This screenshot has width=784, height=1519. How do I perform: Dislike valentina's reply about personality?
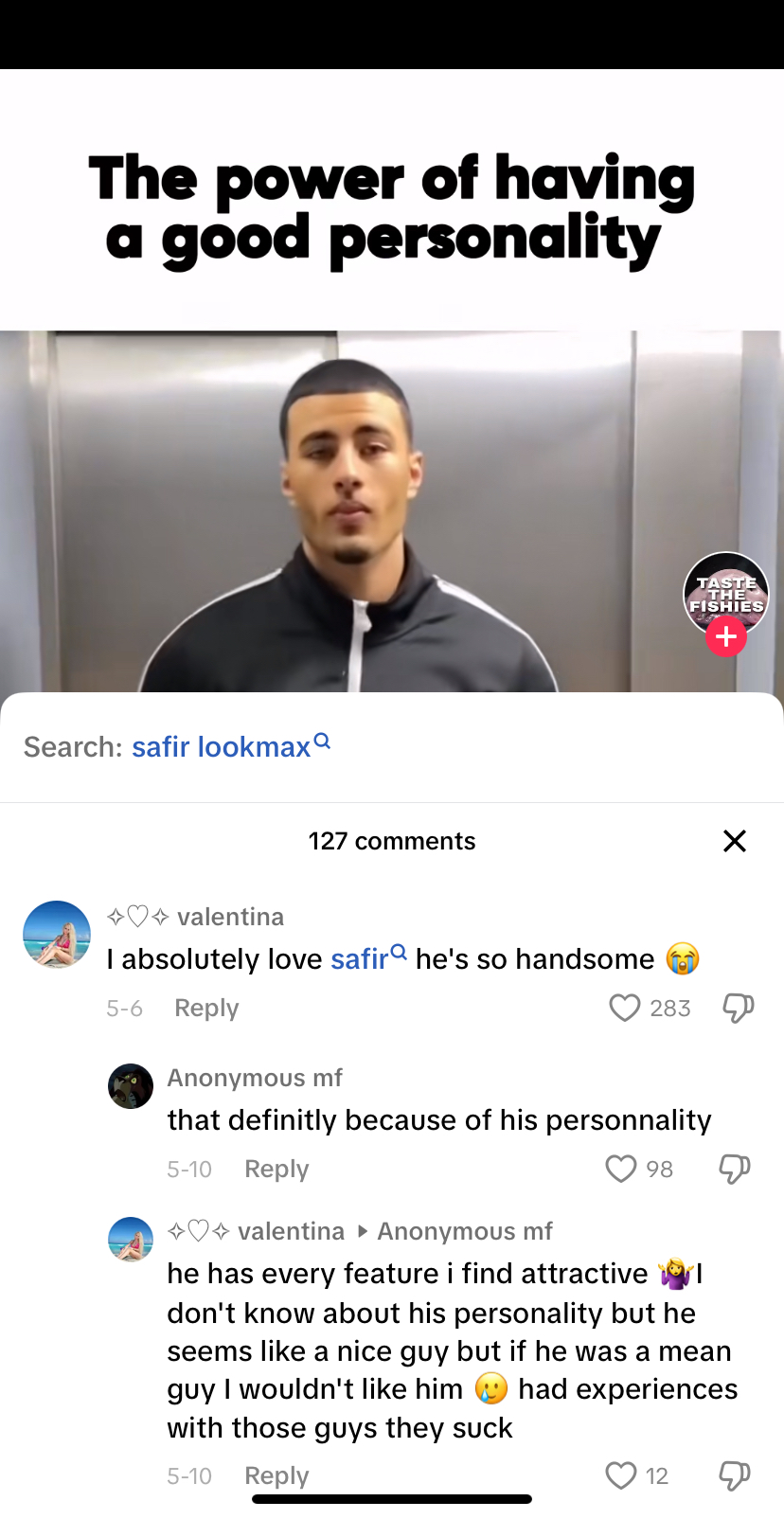[735, 1475]
